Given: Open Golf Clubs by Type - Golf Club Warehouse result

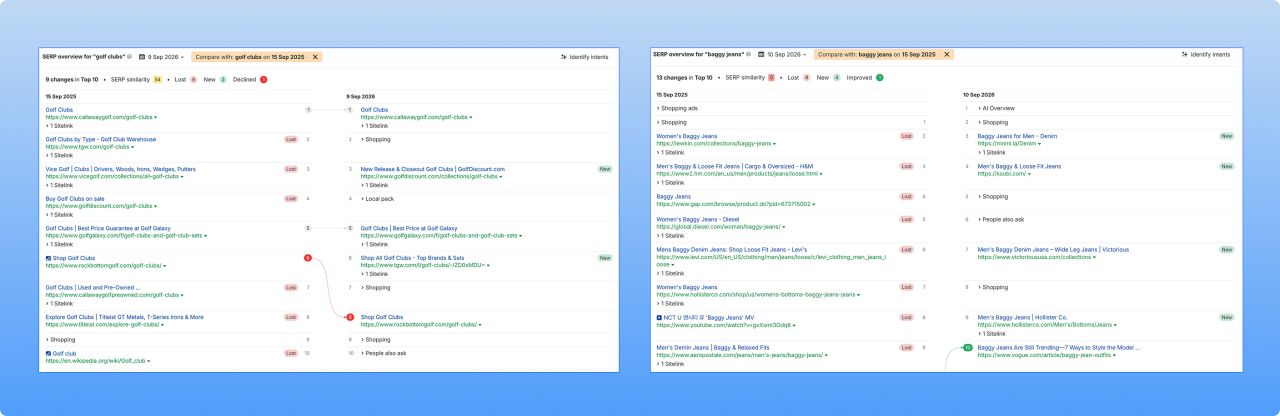Looking at the screenshot, I should click(x=101, y=139).
